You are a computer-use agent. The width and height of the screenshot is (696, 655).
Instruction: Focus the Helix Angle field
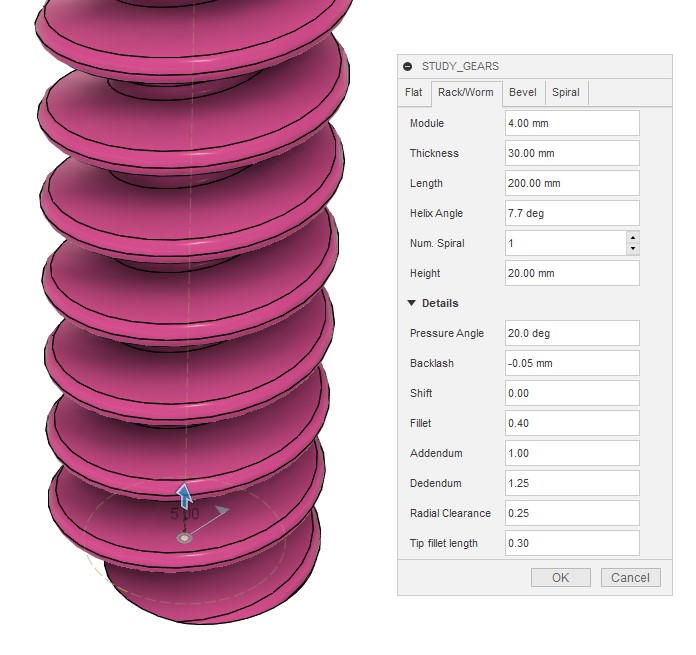[x=571, y=213]
